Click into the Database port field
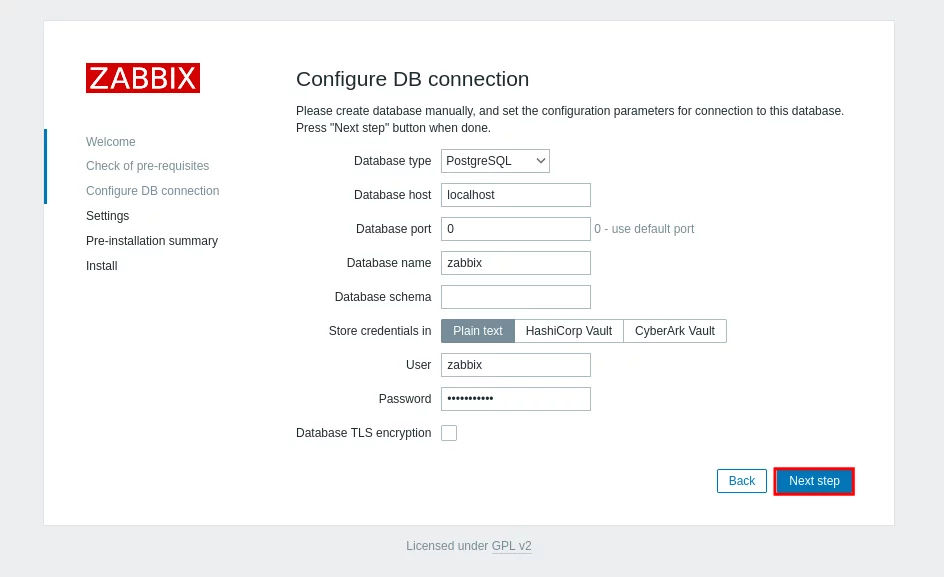The image size is (944, 577). point(515,229)
